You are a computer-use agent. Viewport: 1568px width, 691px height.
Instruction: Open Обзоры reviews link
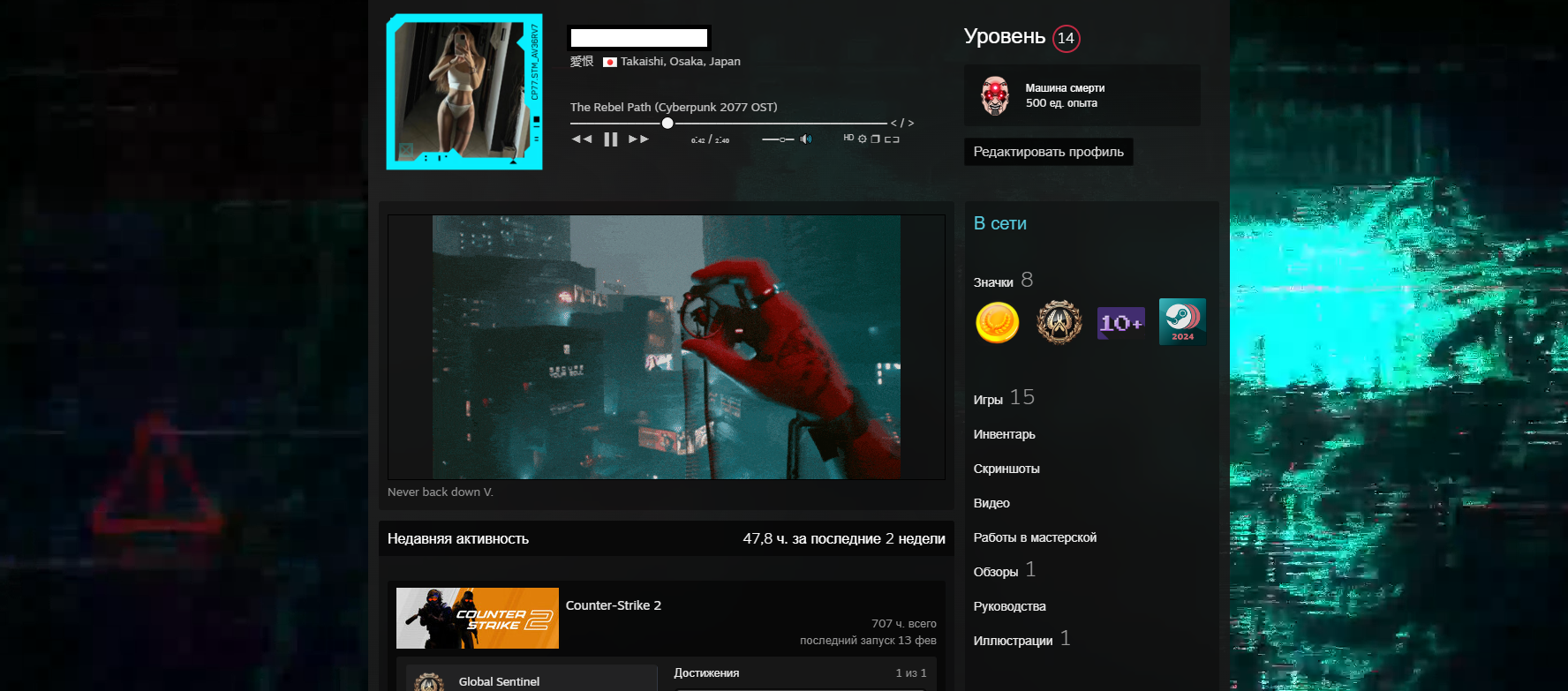[x=1005, y=571]
